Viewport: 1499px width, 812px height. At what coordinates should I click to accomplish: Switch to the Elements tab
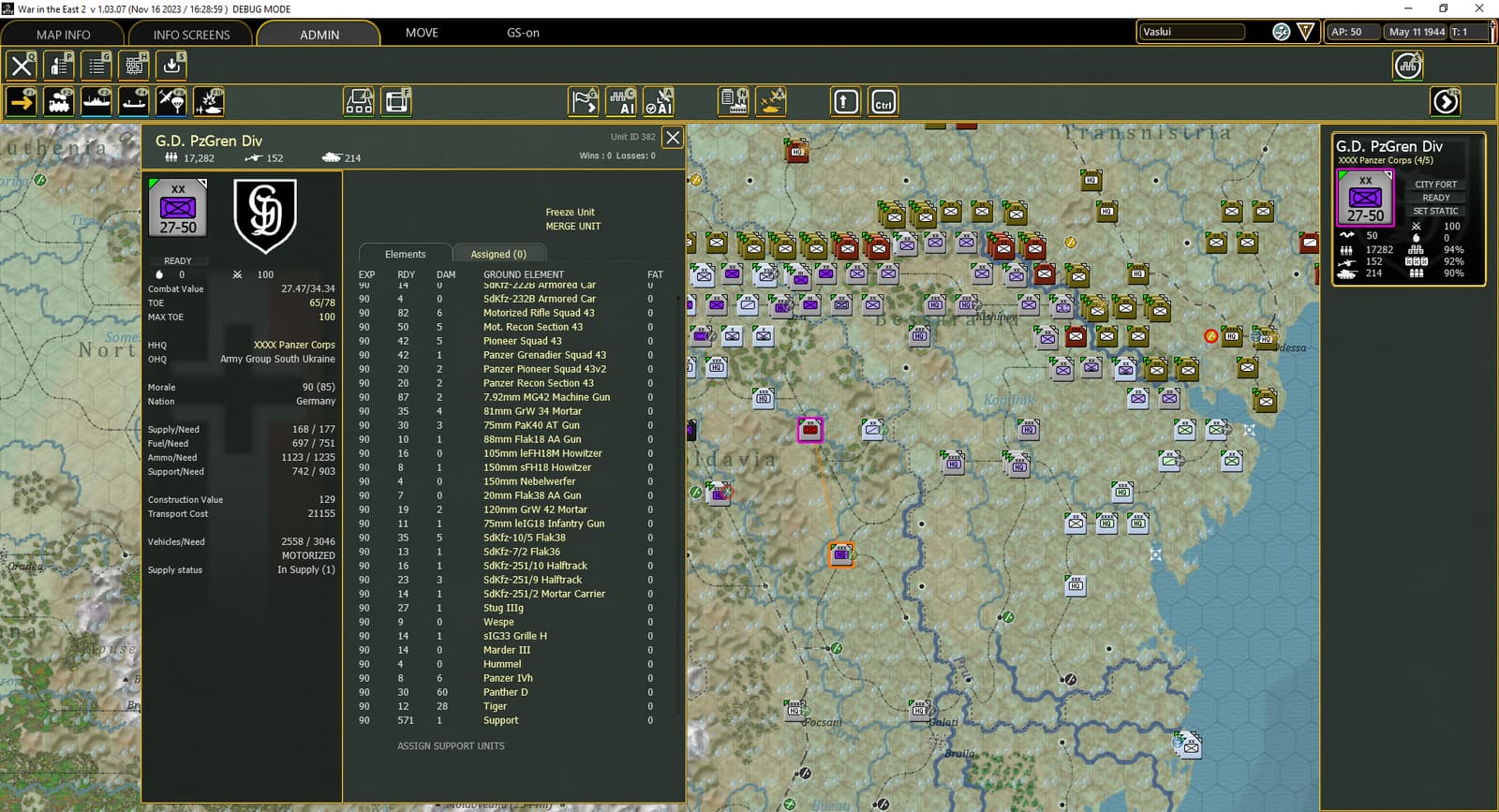405,254
